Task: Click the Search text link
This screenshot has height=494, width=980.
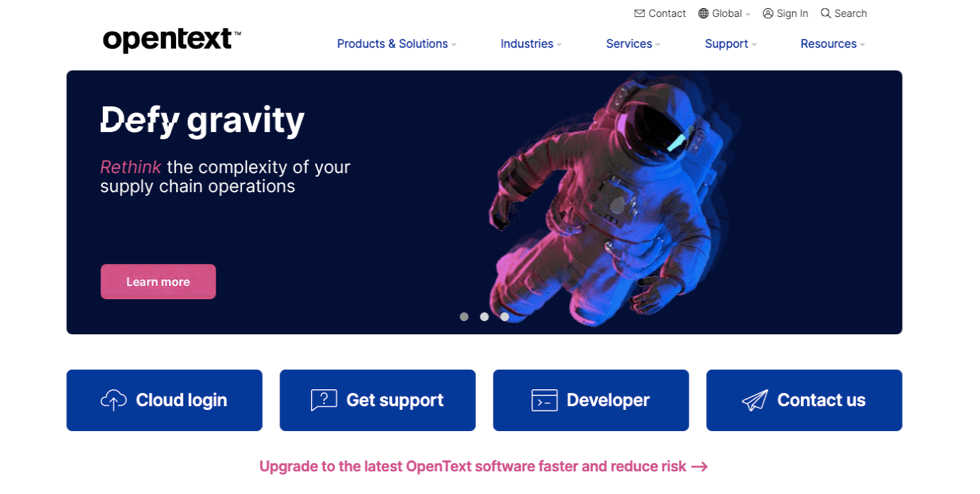Action: (x=851, y=13)
